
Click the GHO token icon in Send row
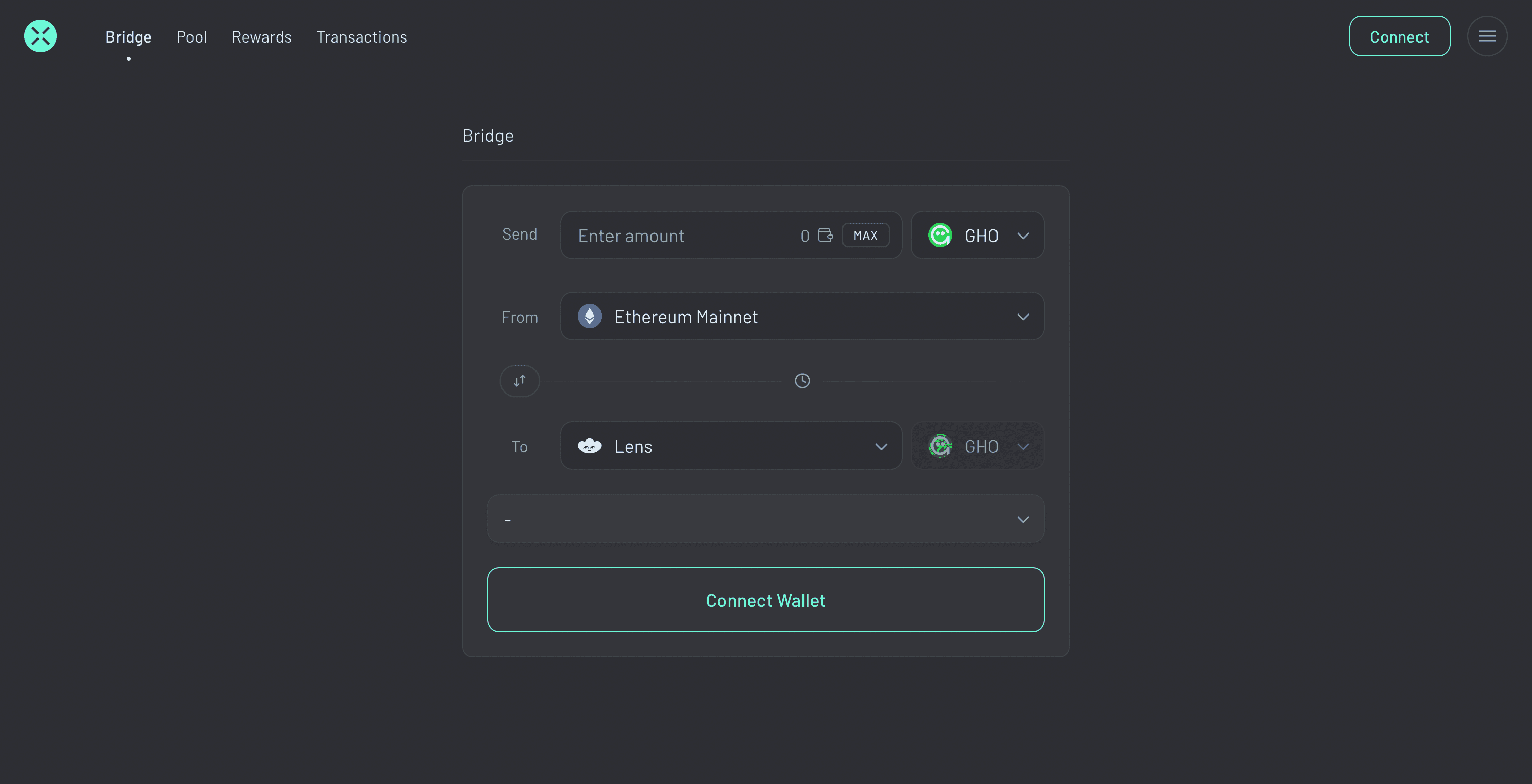940,235
